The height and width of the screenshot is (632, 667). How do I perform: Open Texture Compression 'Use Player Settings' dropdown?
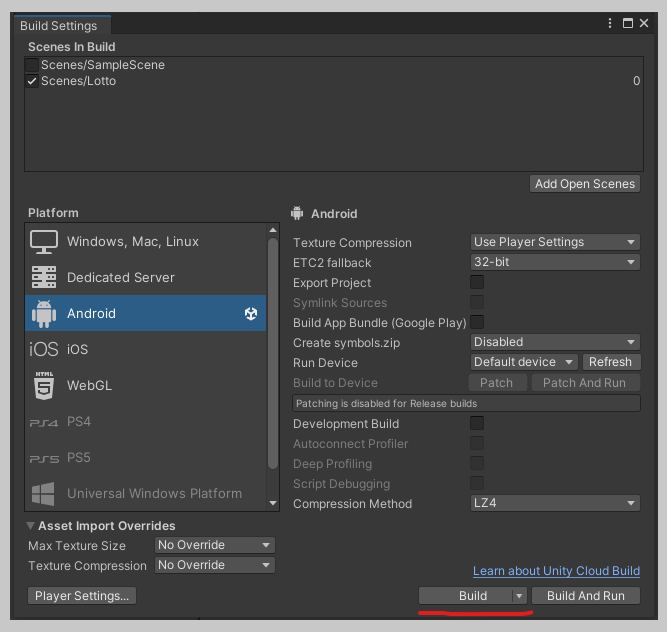tap(555, 242)
